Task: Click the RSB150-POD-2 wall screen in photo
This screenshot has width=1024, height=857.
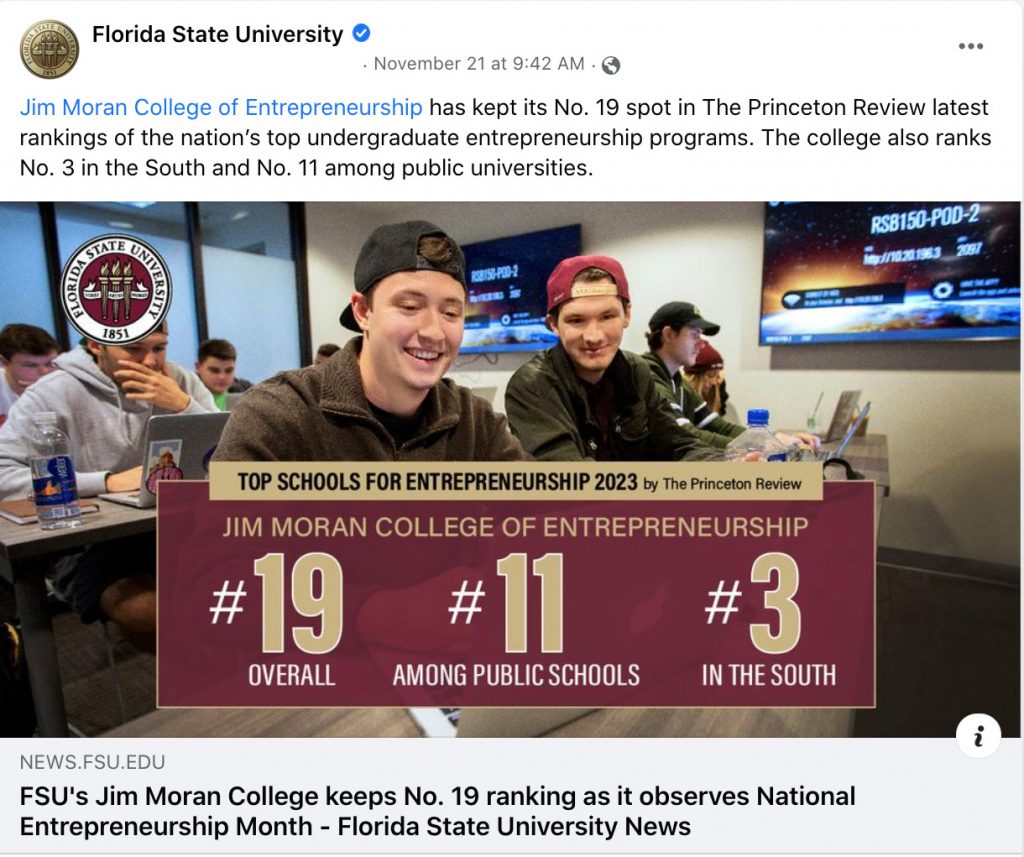Action: tap(891, 272)
